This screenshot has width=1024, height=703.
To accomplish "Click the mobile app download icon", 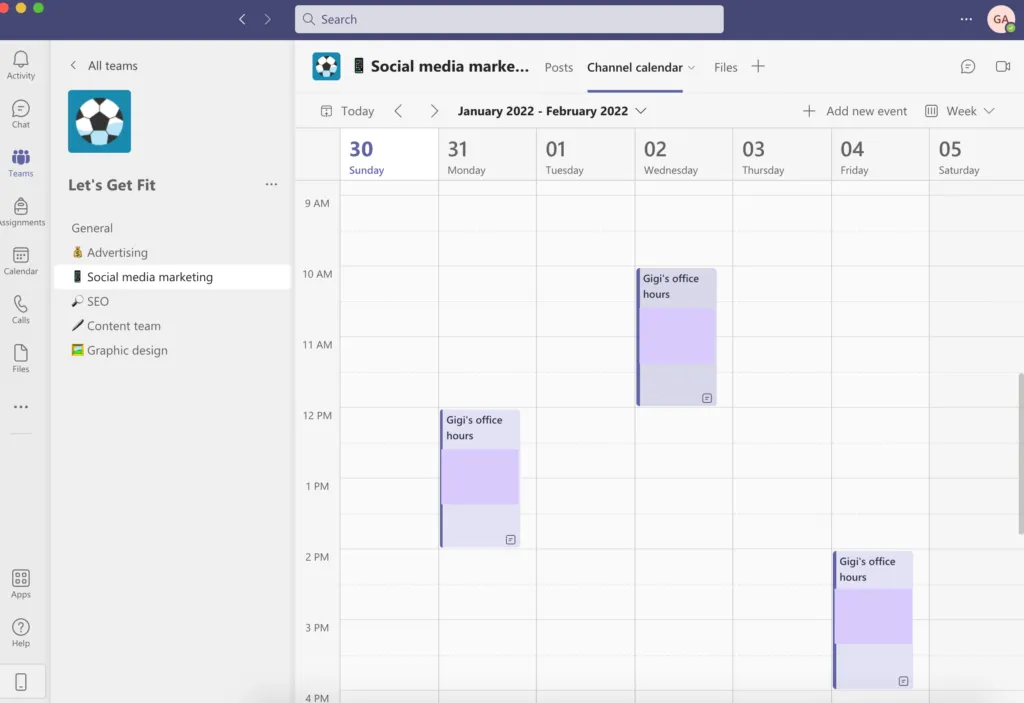I will (x=21, y=681).
